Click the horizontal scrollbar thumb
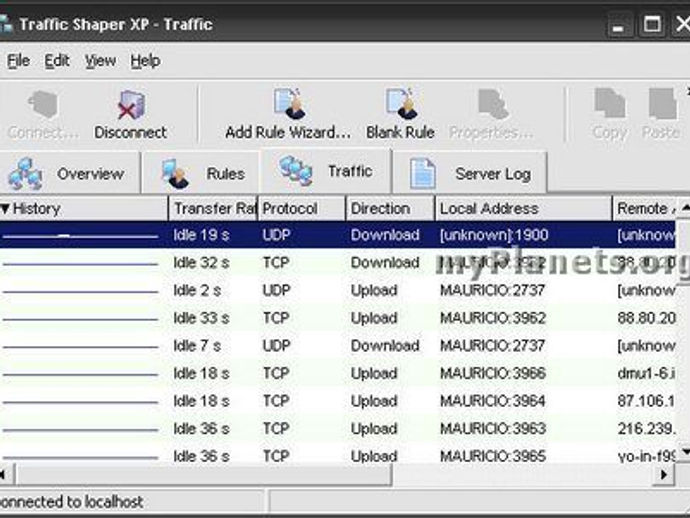The width and height of the screenshot is (690, 518). (x=203, y=475)
